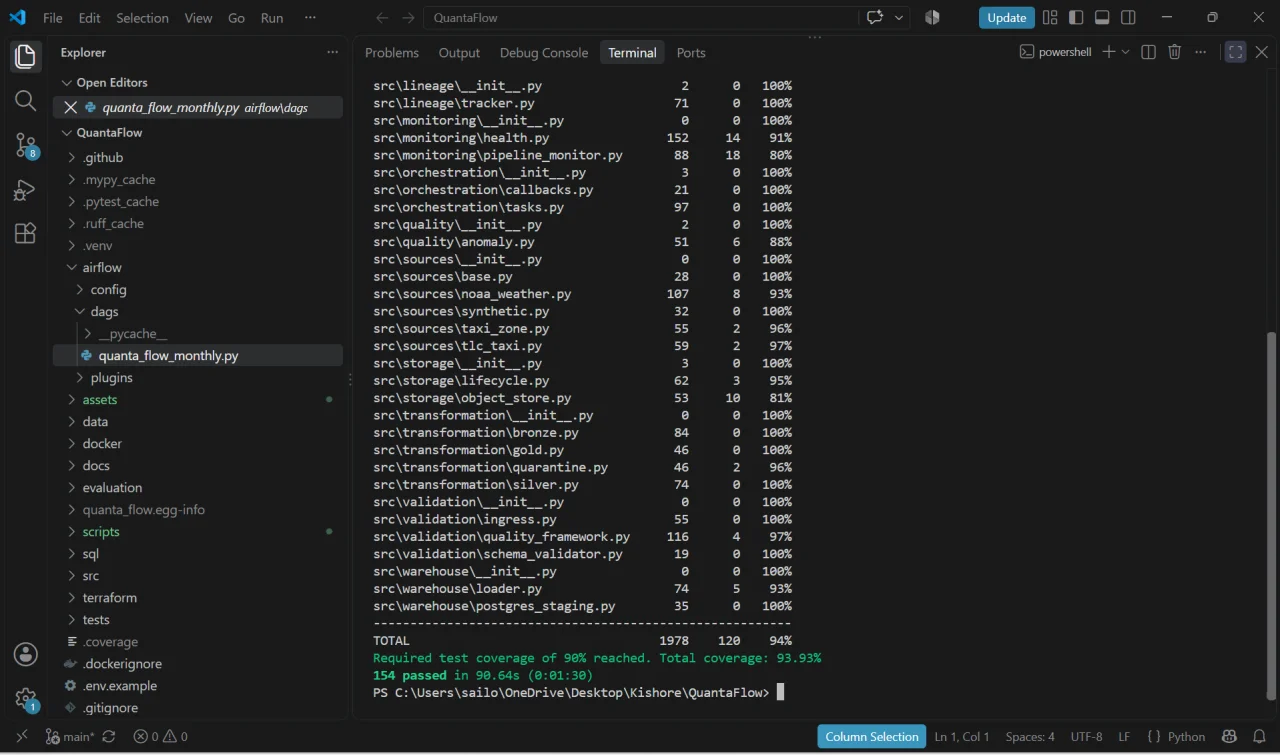Click the Copilot chat icon in title bar
Viewport: 1280px width, 755px height.
(877, 18)
